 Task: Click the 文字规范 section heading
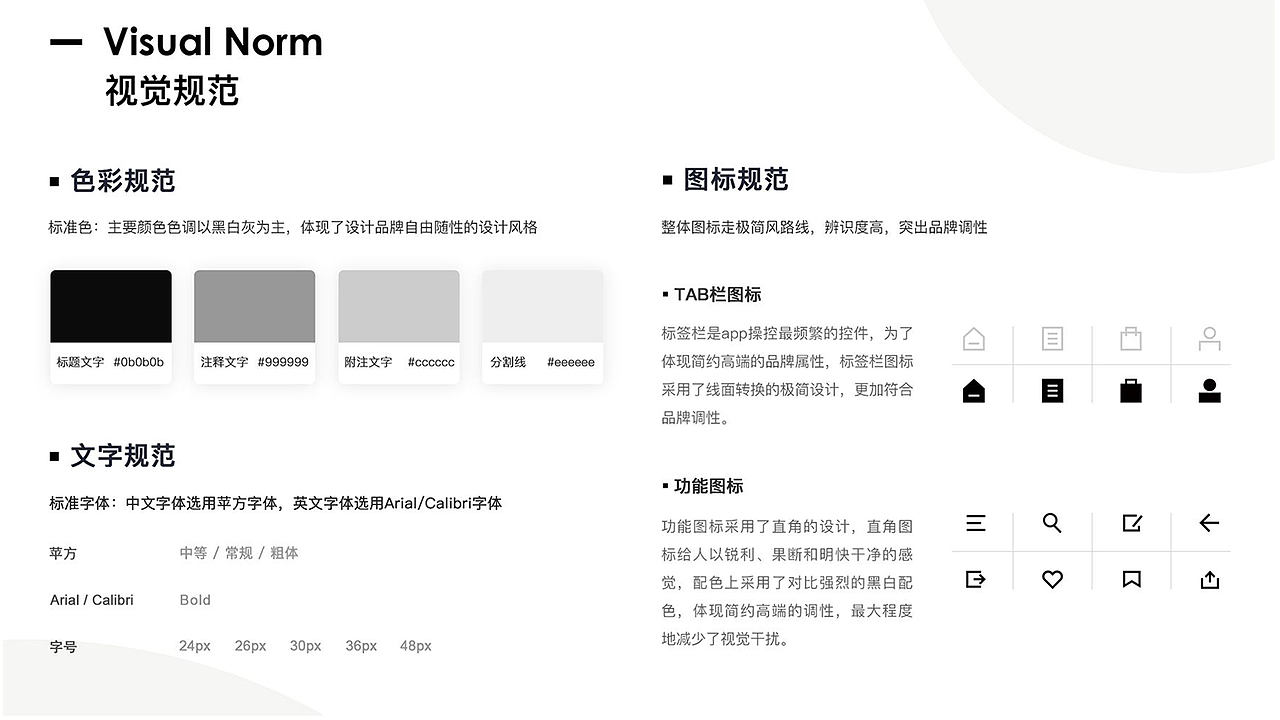pyautogui.click(x=123, y=456)
